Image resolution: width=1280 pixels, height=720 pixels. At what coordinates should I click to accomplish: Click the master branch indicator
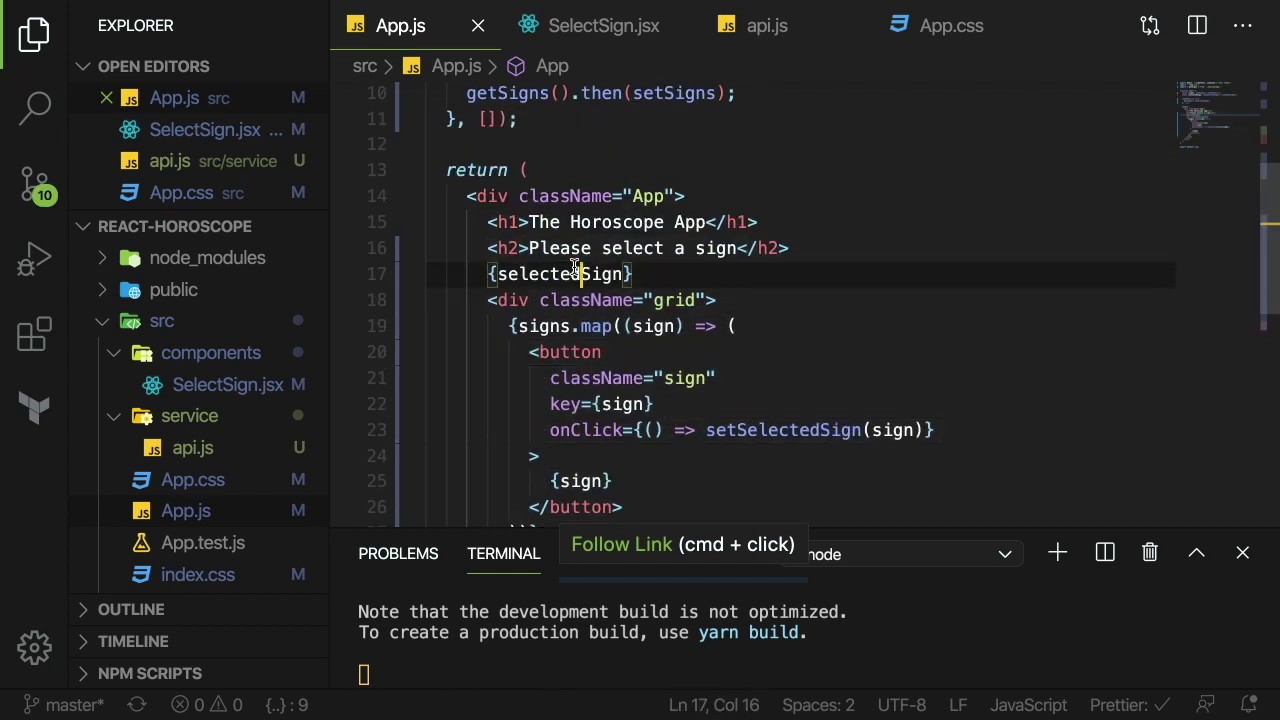pyautogui.click(x=63, y=705)
